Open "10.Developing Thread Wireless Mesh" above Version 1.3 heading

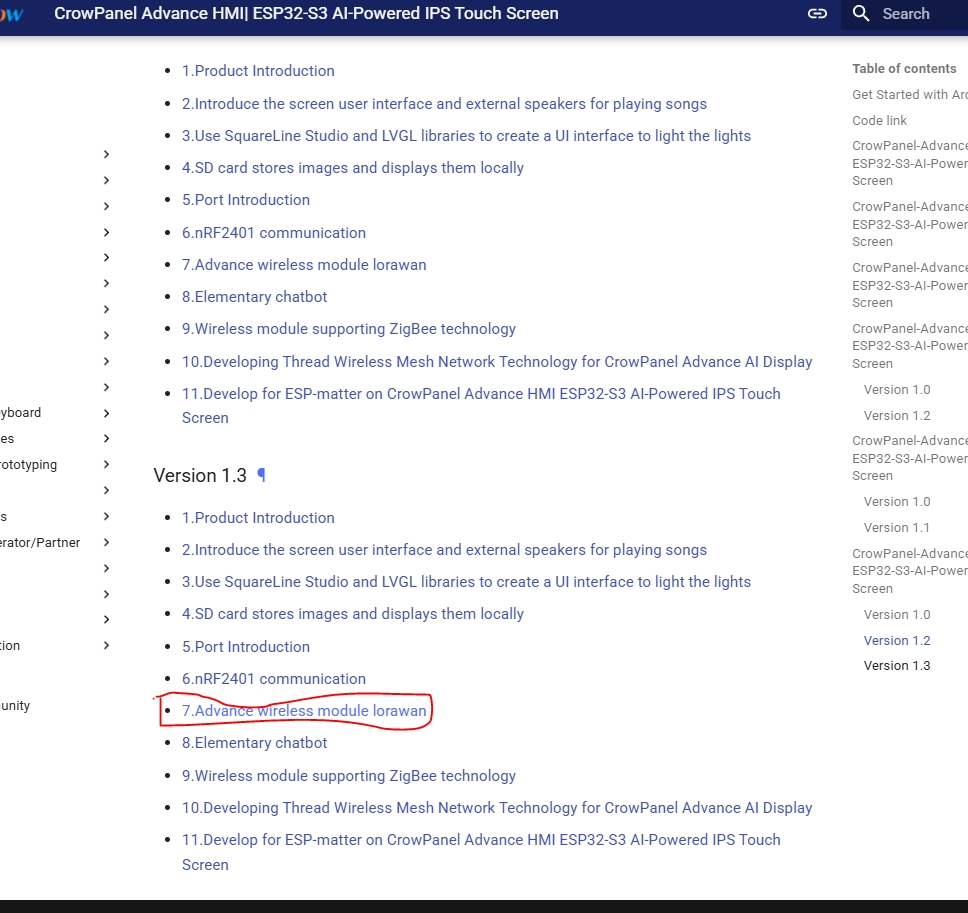pyautogui.click(x=497, y=362)
